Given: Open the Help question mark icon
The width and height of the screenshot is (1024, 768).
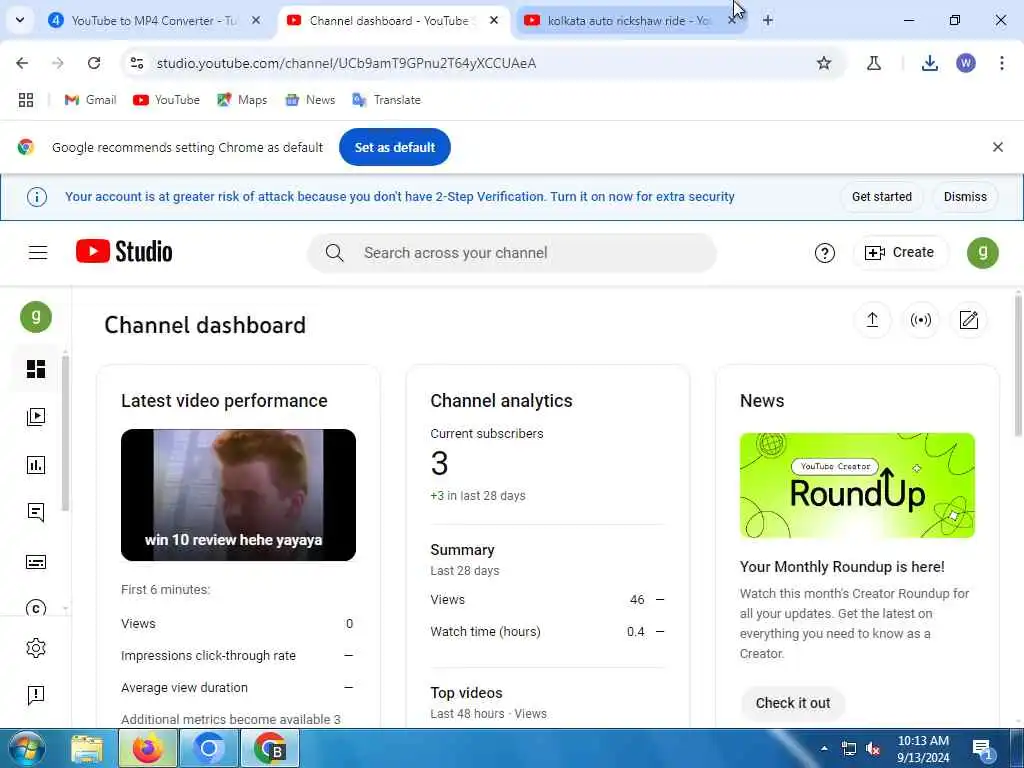Looking at the screenshot, I should coord(825,253).
